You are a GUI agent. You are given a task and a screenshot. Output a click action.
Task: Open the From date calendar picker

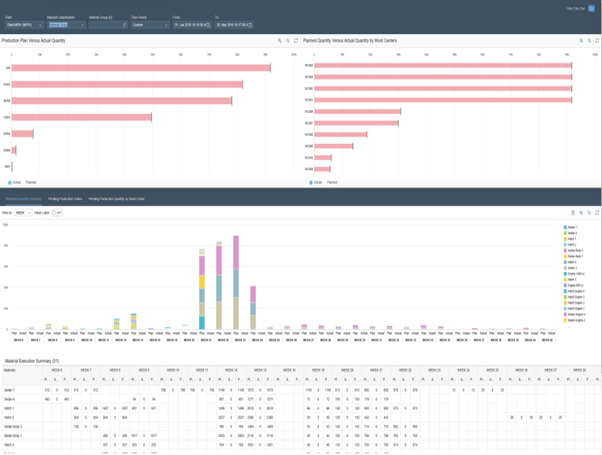click(x=208, y=25)
